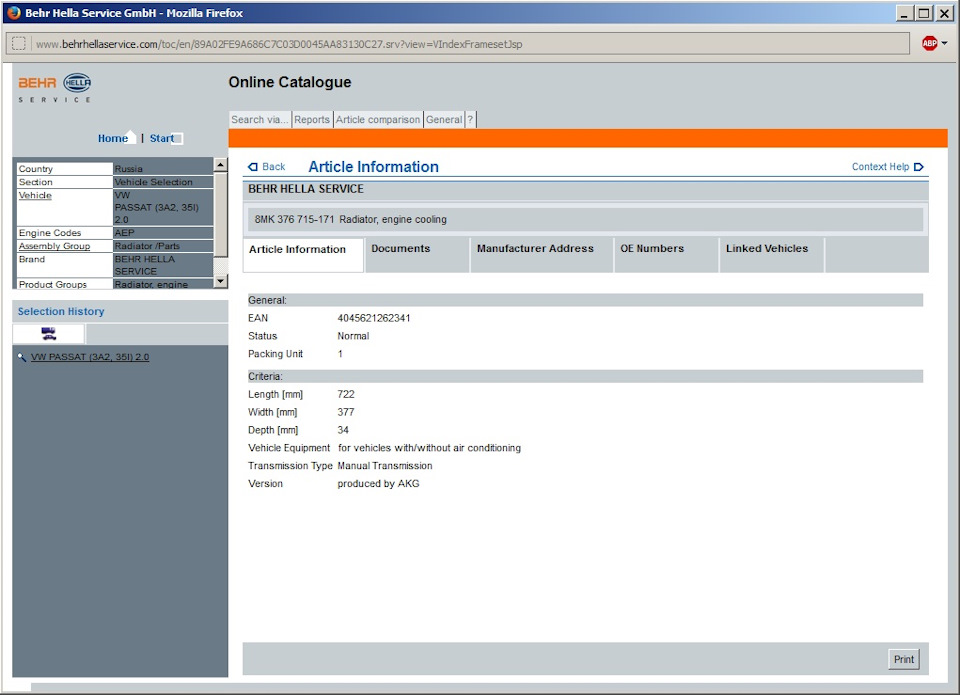Open the Reports menu
The height and width of the screenshot is (695, 960).
coord(312,119)
